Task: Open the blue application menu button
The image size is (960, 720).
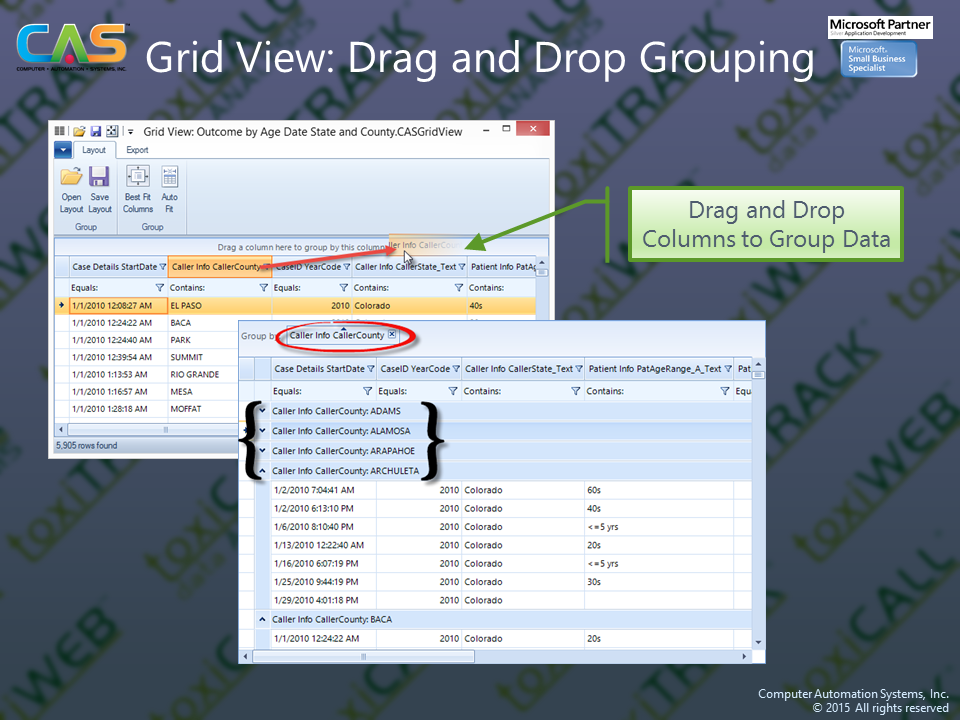Action: [x=63, y=150]
